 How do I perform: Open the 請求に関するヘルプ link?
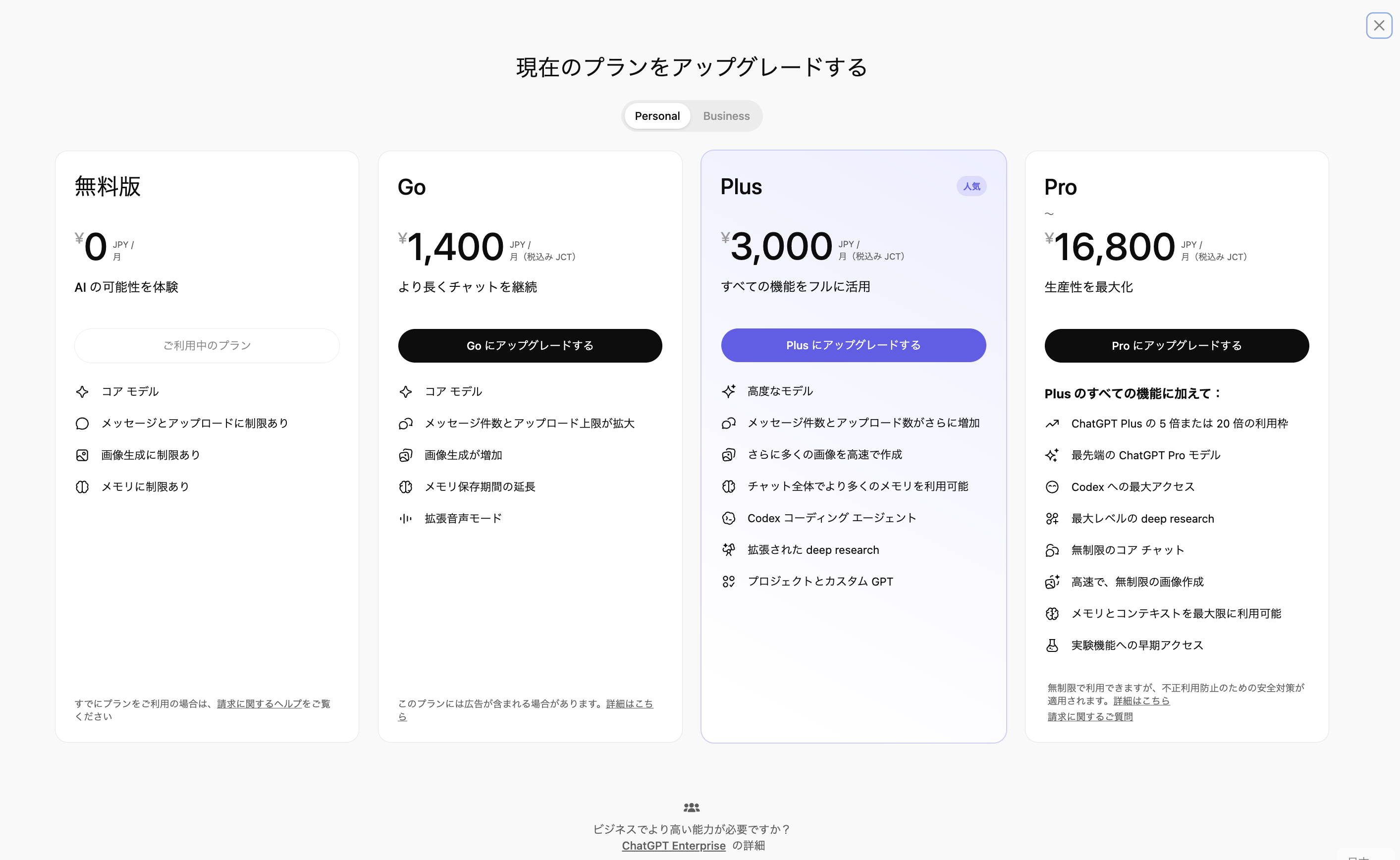259,703
